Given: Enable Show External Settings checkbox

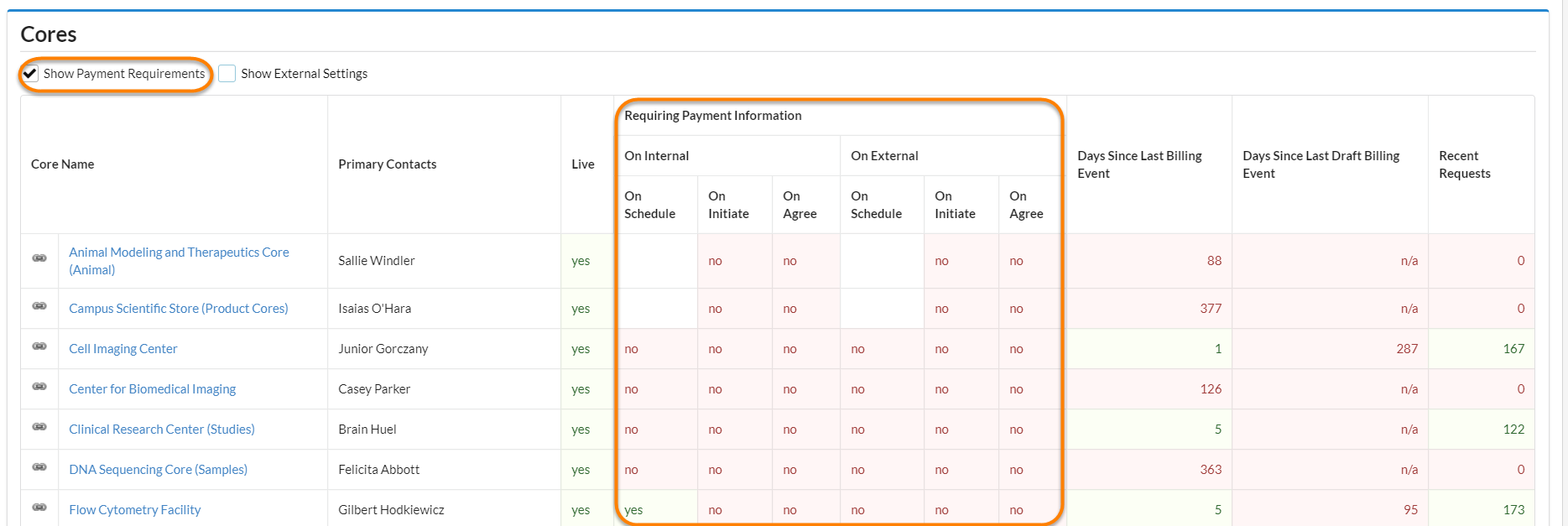Looking at the screenshot, I should [227, 74].
